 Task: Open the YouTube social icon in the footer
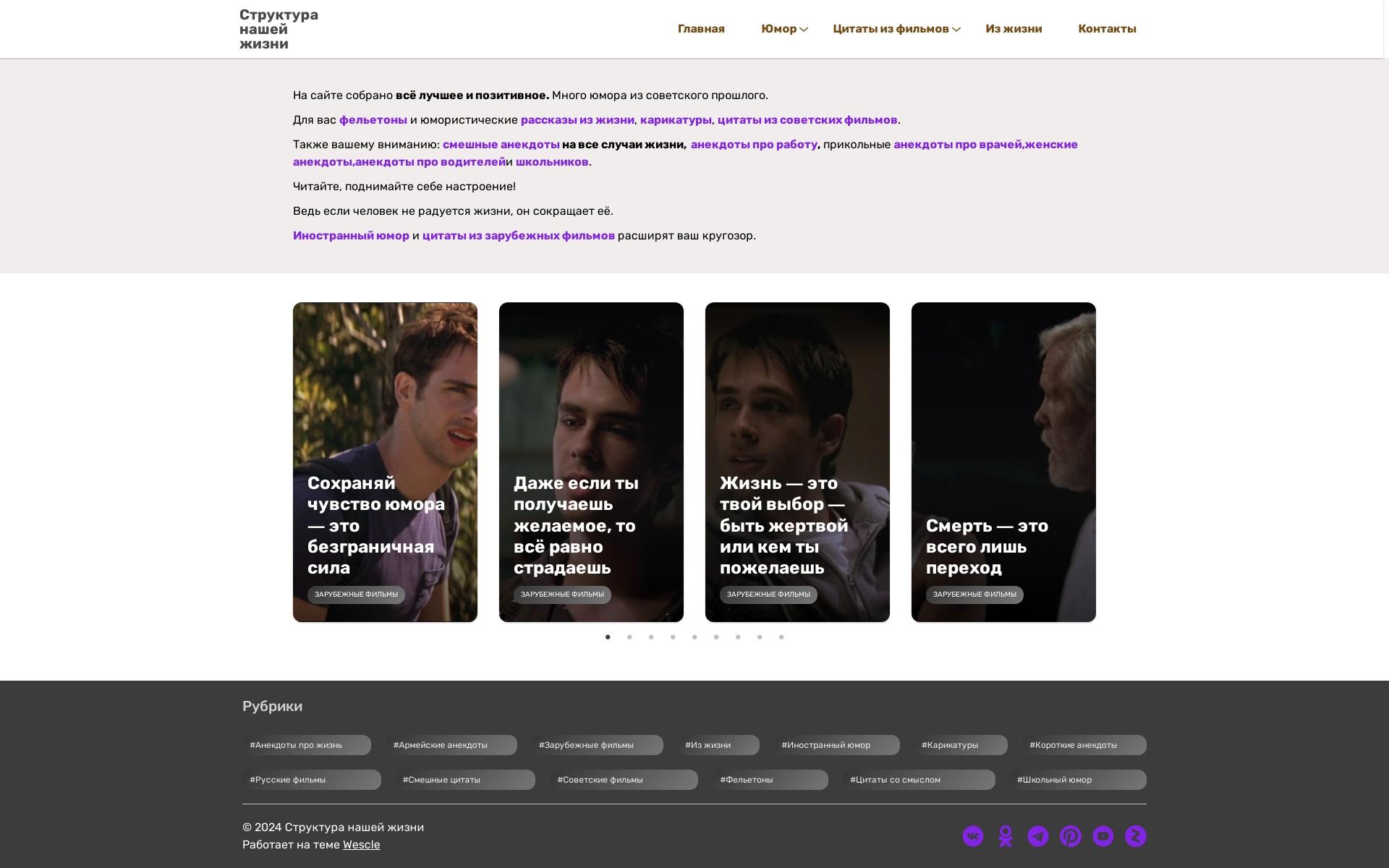coord(1103,836)
